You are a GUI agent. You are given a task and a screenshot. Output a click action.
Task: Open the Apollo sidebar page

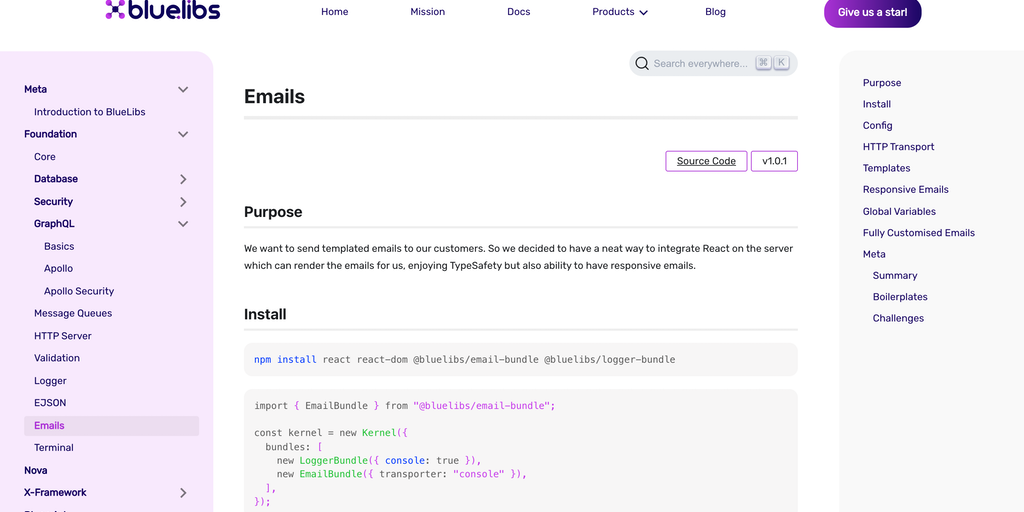point(58,268)
